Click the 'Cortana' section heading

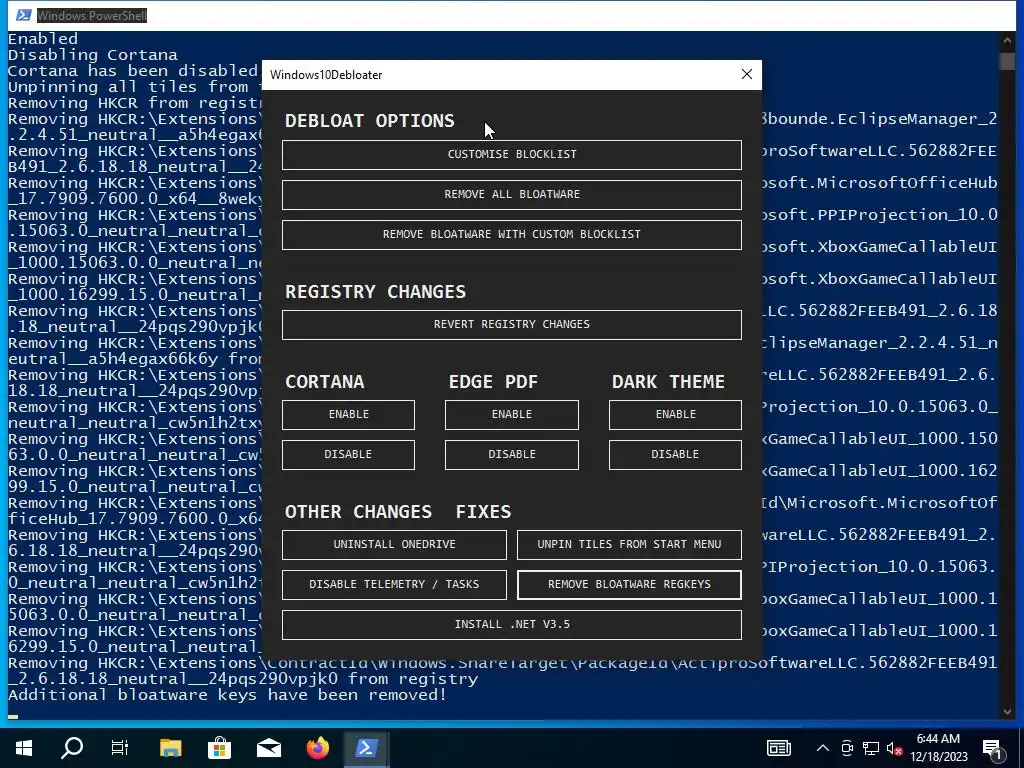pyautogui.click(x=325, y=381)
